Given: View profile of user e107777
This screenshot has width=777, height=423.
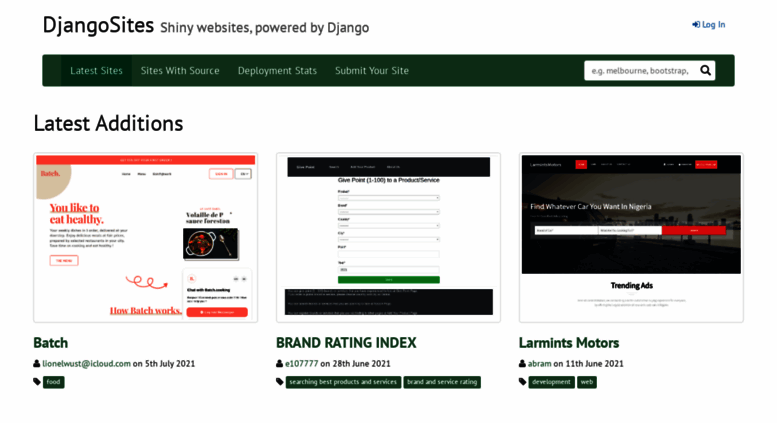Looking at the screenshot, I should click(301, 364).
